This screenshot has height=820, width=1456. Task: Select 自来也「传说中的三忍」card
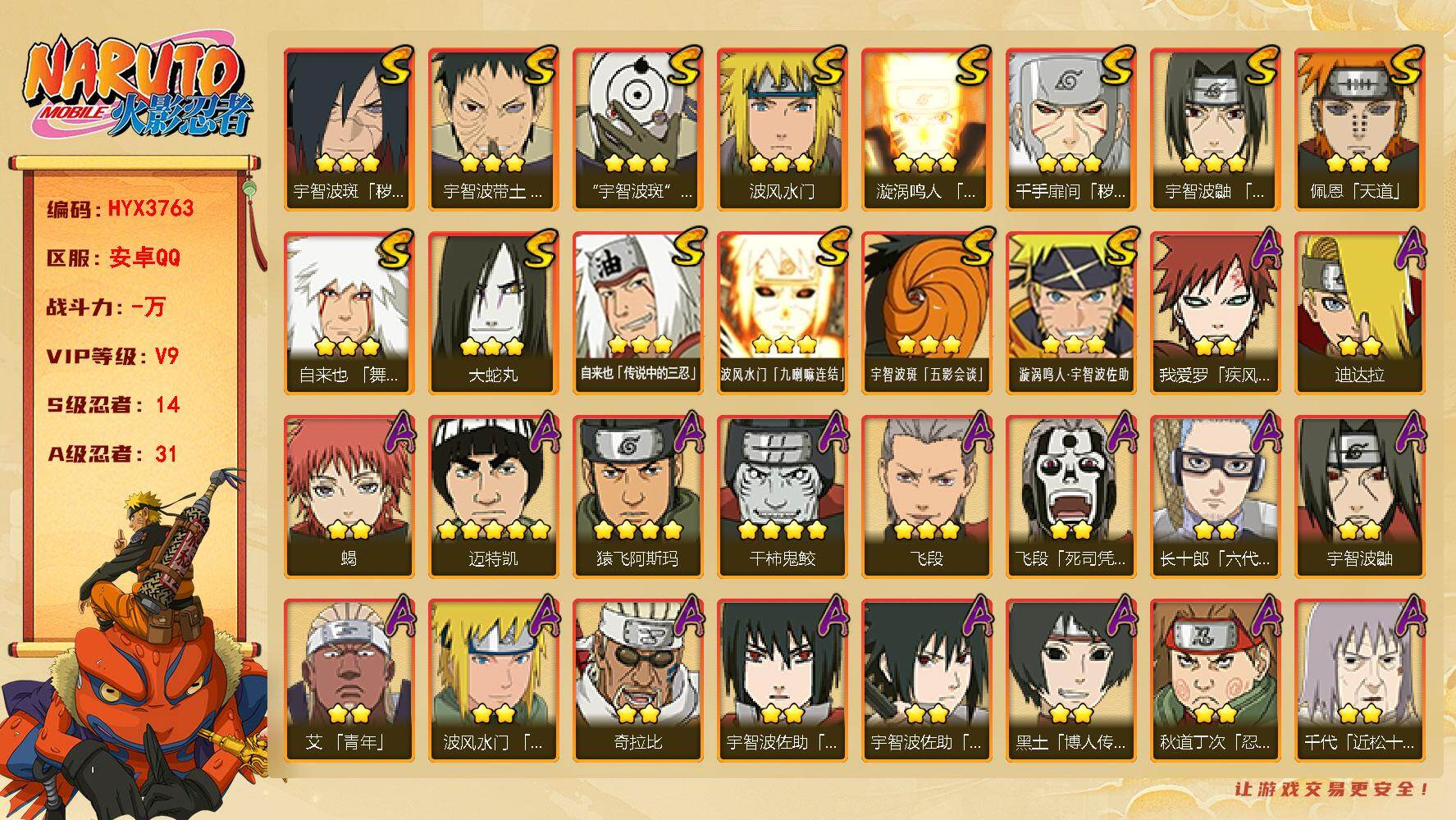click(x=637, y=313)
